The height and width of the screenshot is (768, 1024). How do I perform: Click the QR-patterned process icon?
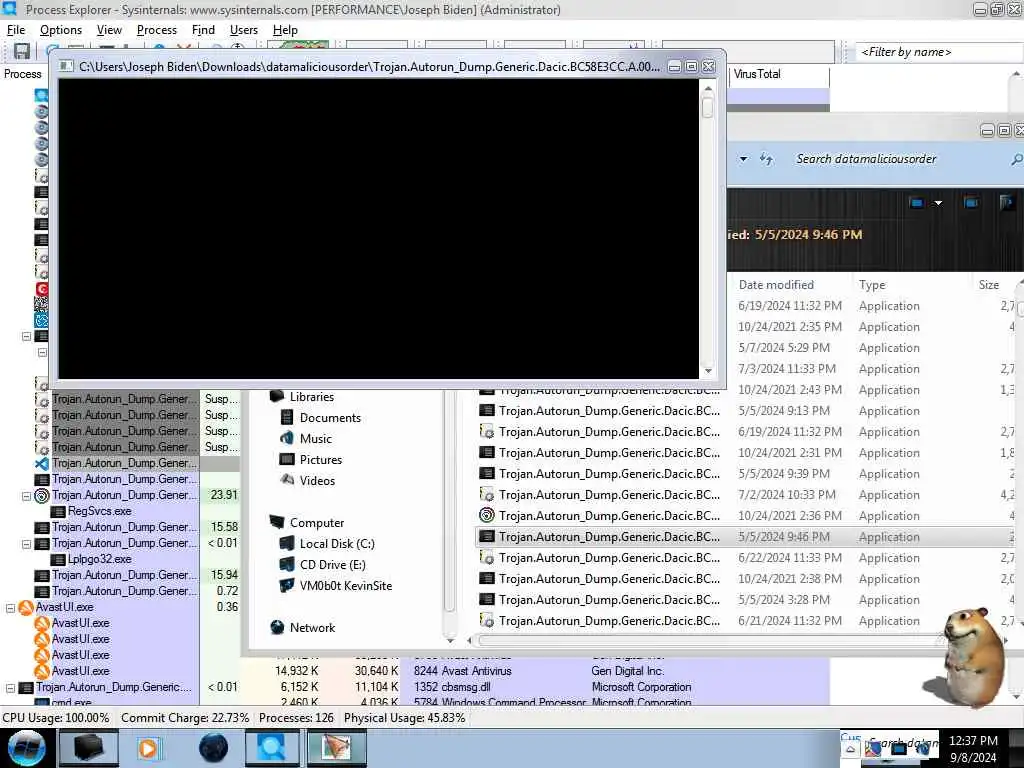(41, 304)
